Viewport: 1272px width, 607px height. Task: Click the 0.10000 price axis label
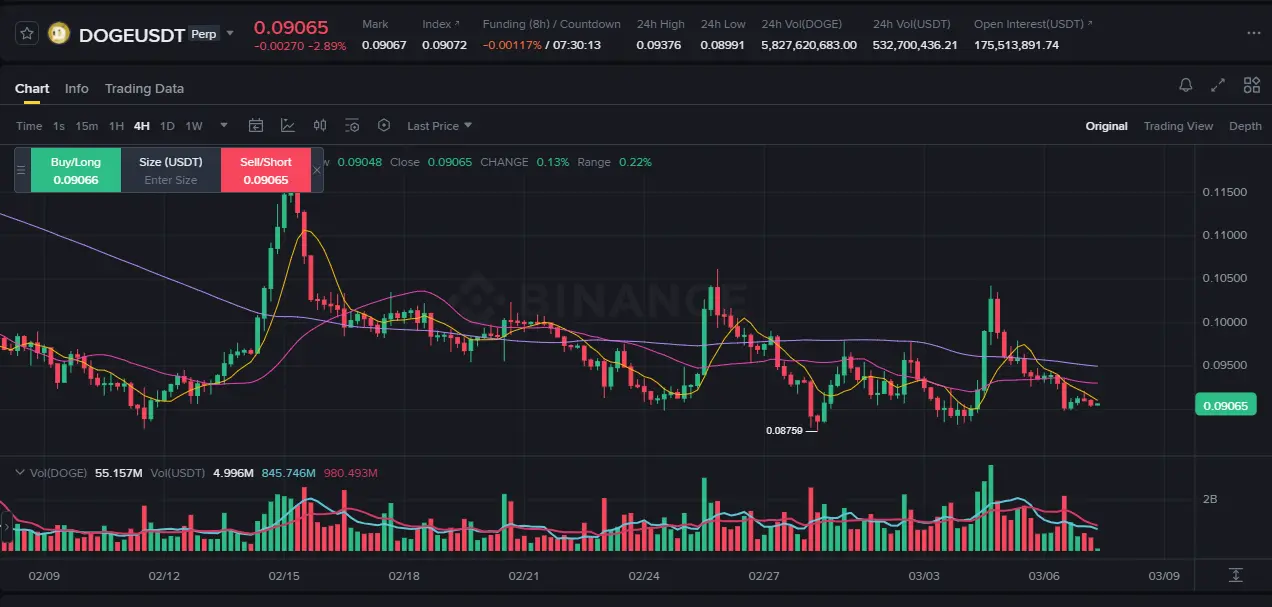click(x=1224, y=322)
